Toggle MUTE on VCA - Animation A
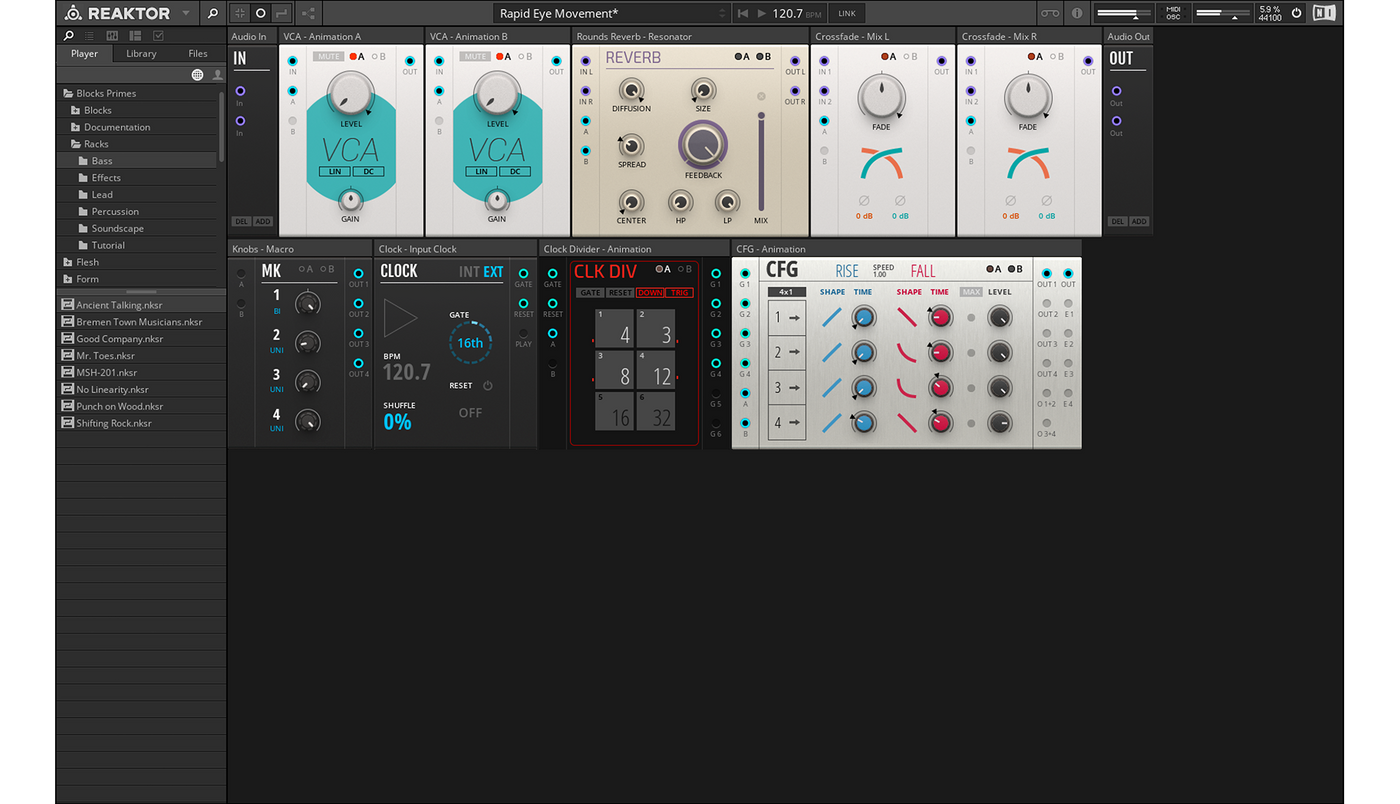The width and height of the screenshot is (1400, 804). (x=328, y=57)
